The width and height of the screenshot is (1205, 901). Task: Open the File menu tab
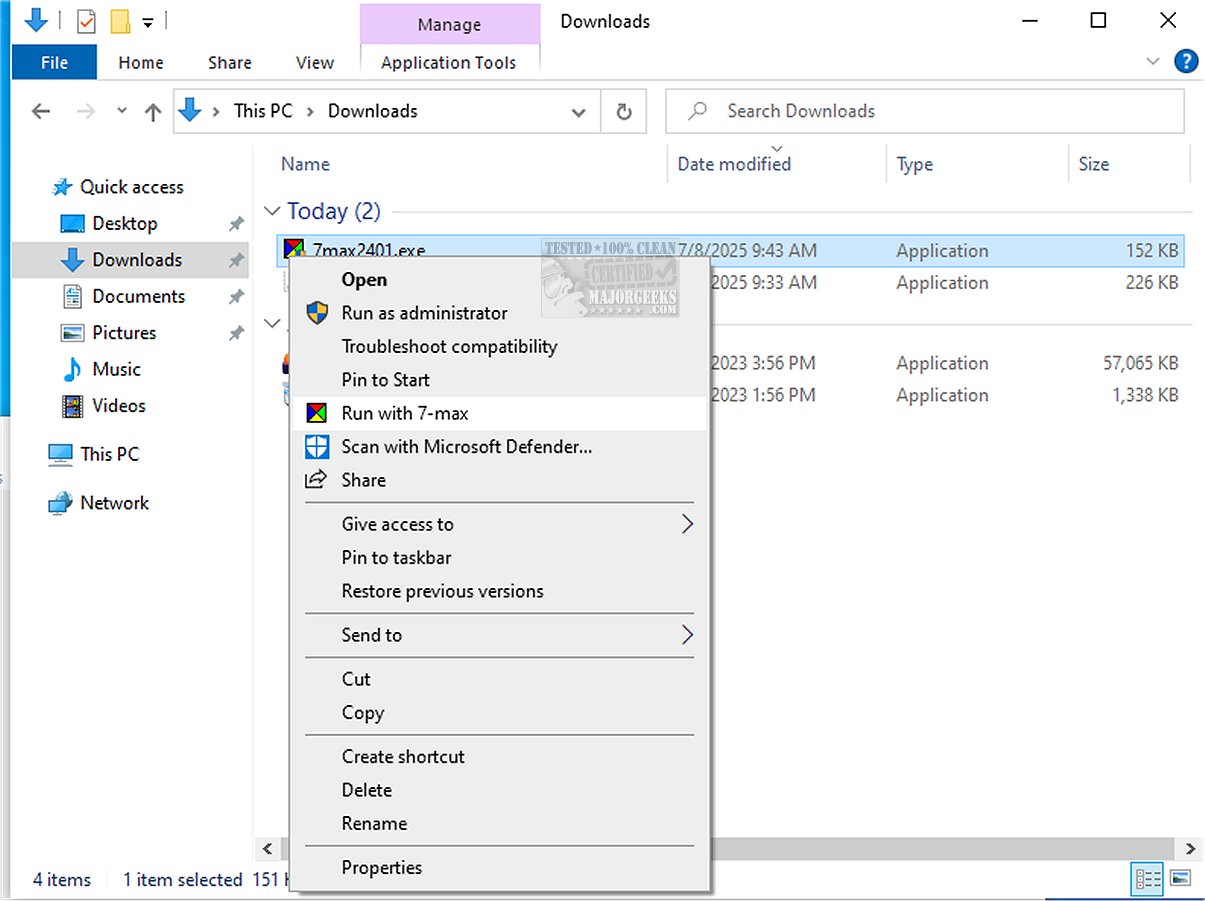[54, 62]
